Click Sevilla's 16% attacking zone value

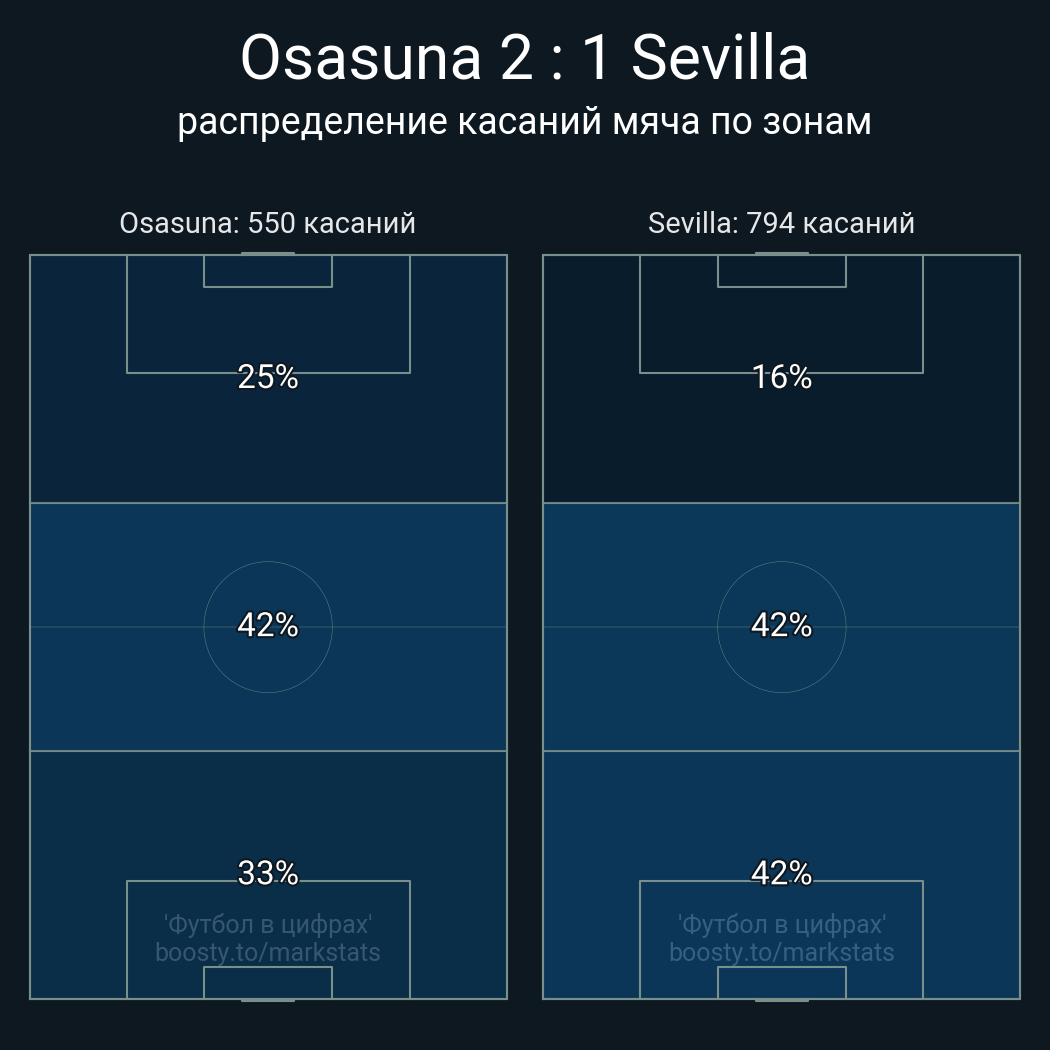point(781,377)
